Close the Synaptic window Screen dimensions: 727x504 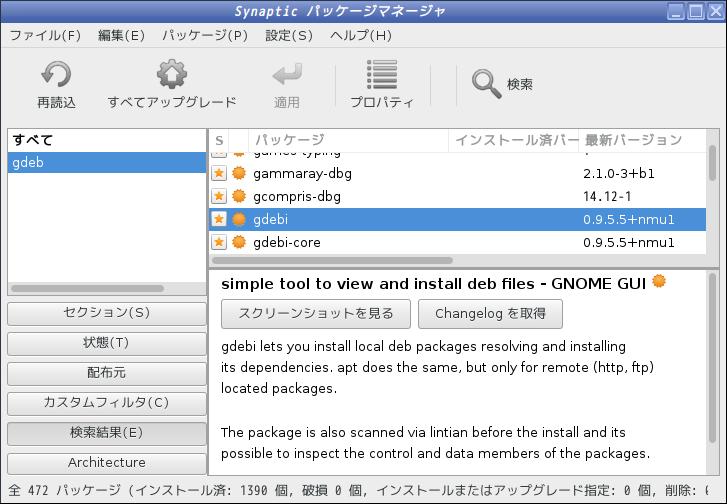point(715,11)
